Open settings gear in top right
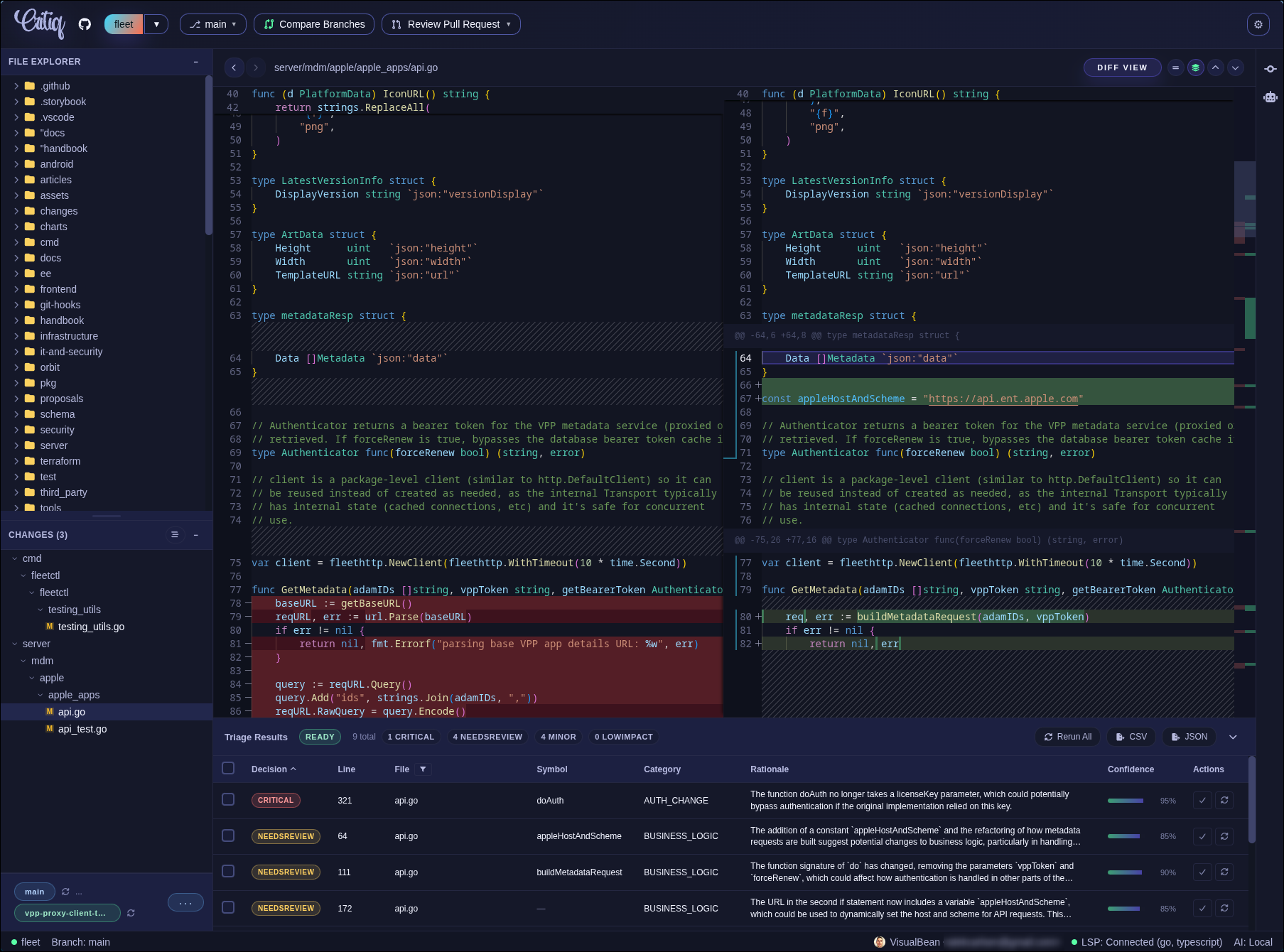Viewport: 1284px width, 952px height. coord(1258,24)
